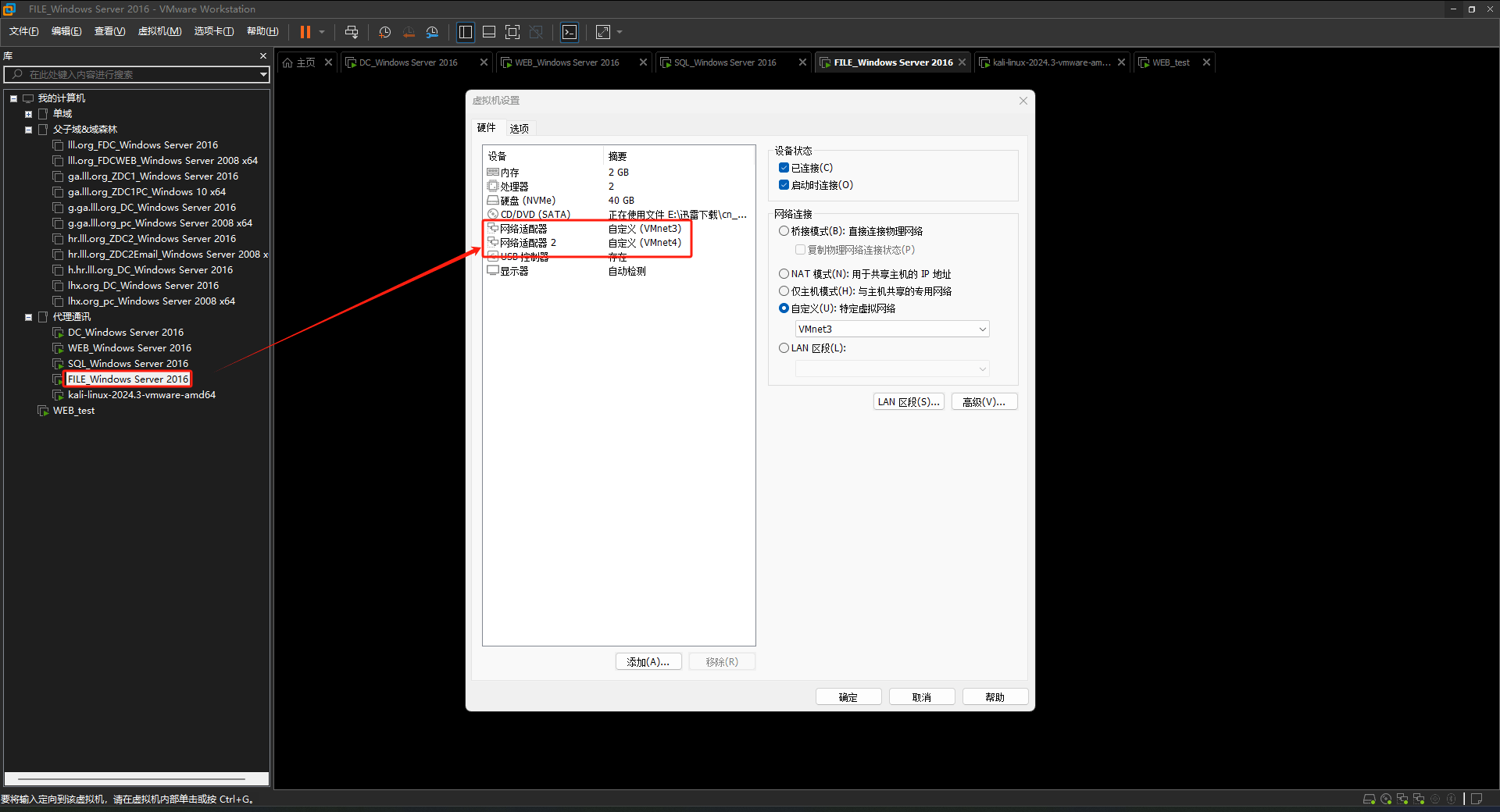Click the send Ctrl+Alt+Del toolbar icon
The image size is (1500, 812).
click(352, 32)
